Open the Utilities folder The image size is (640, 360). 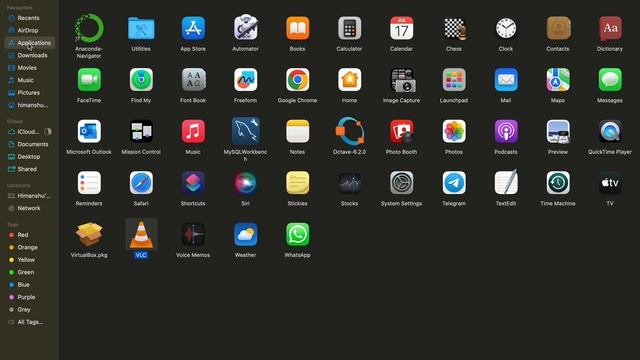click(x=141, y=28)
